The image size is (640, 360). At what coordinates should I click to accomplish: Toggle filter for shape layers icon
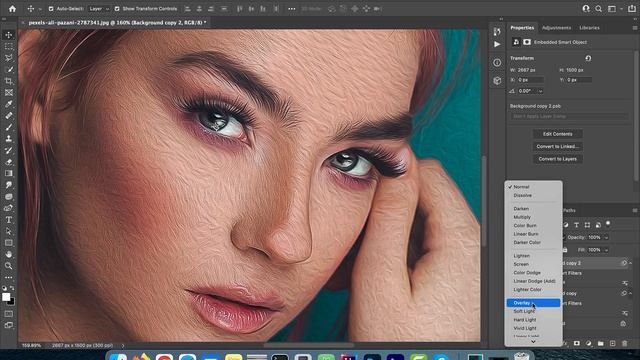pos(587,225)
